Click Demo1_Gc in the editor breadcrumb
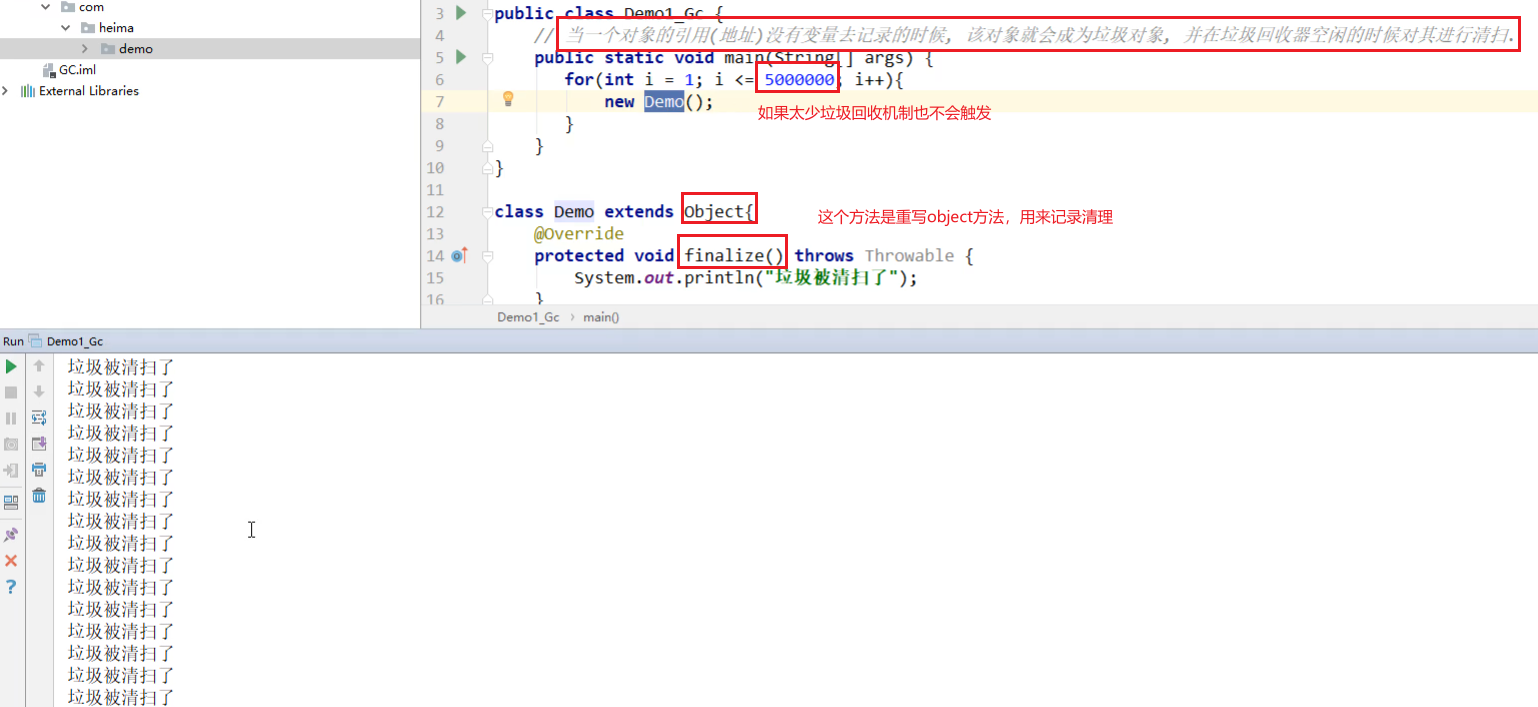 pos(528,317)
